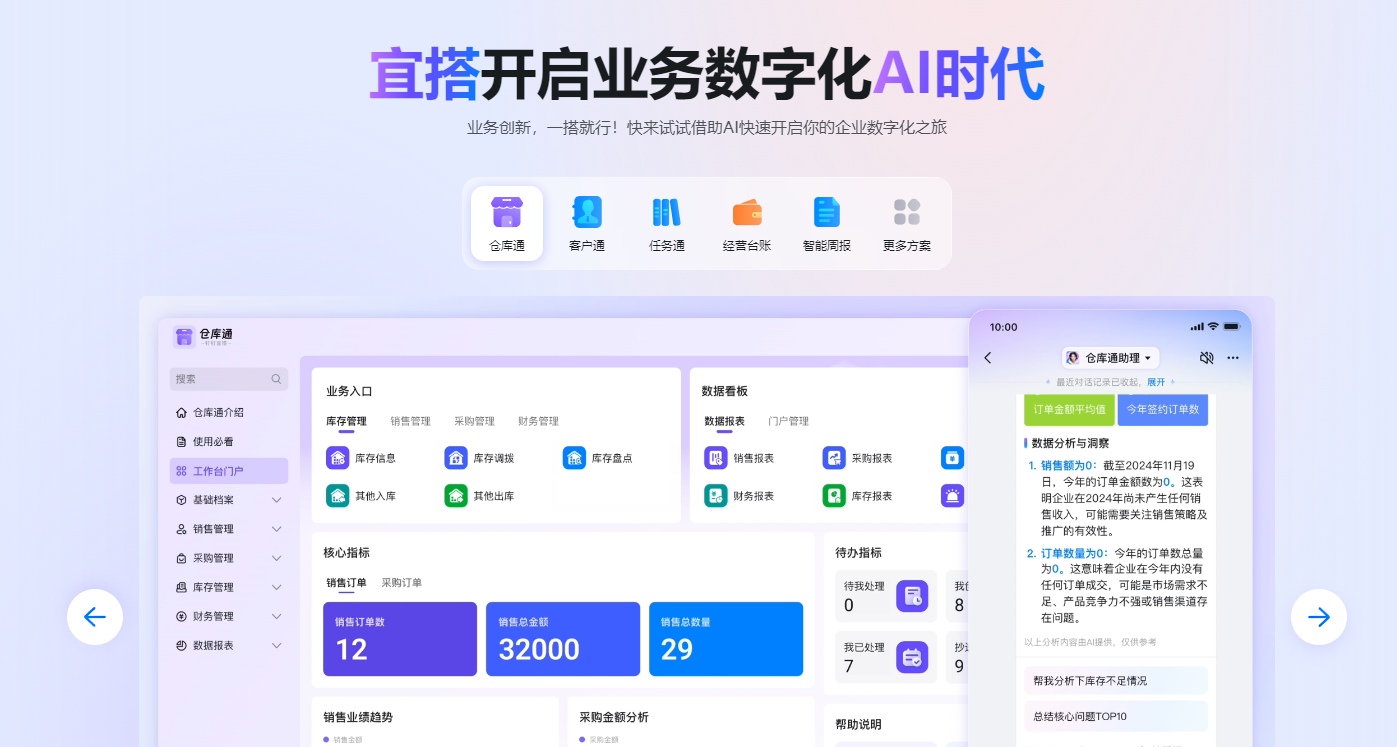Click the 销售订单数 12 card

(400, 639)
